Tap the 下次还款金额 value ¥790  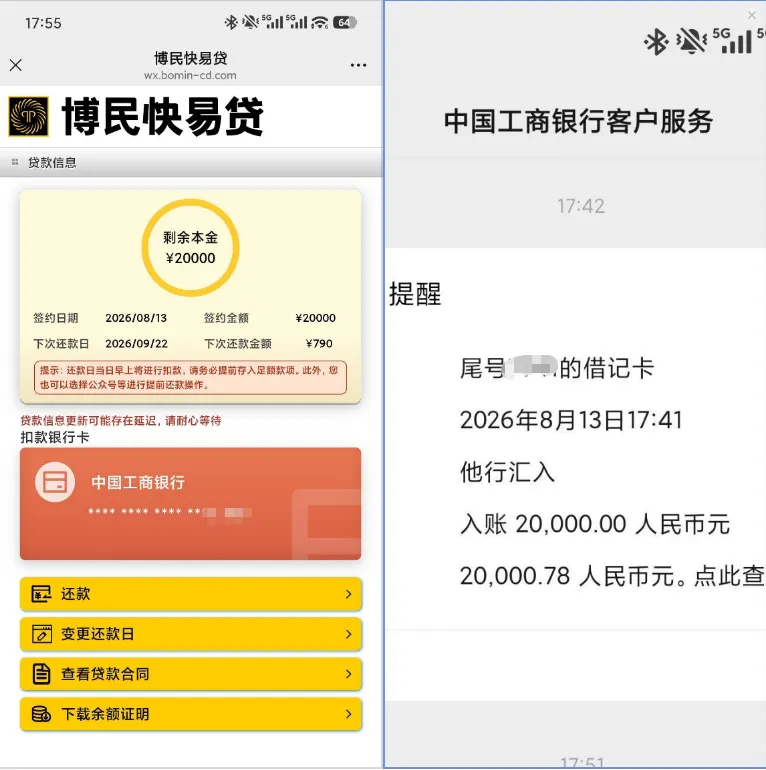point(319,343)
